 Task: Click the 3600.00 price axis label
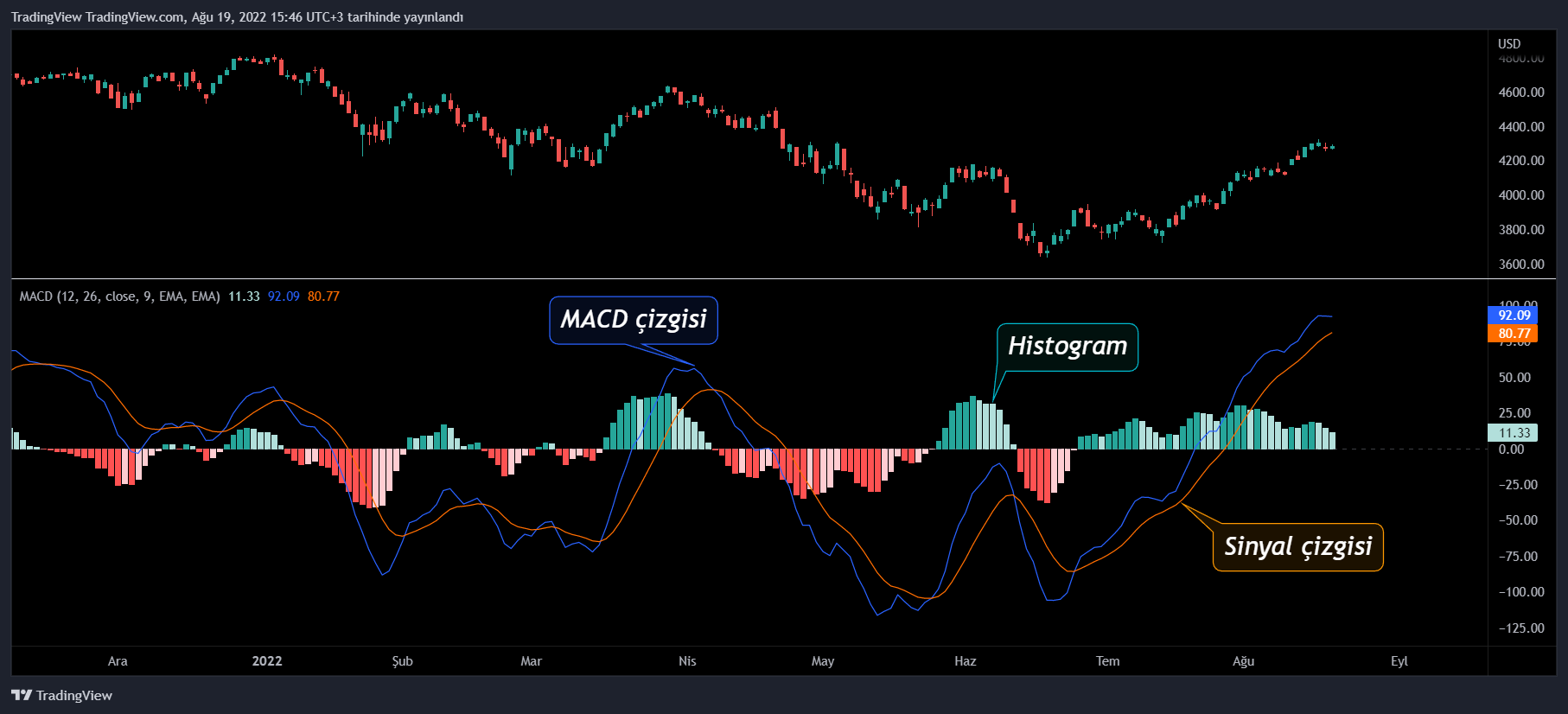point(1521,265)
